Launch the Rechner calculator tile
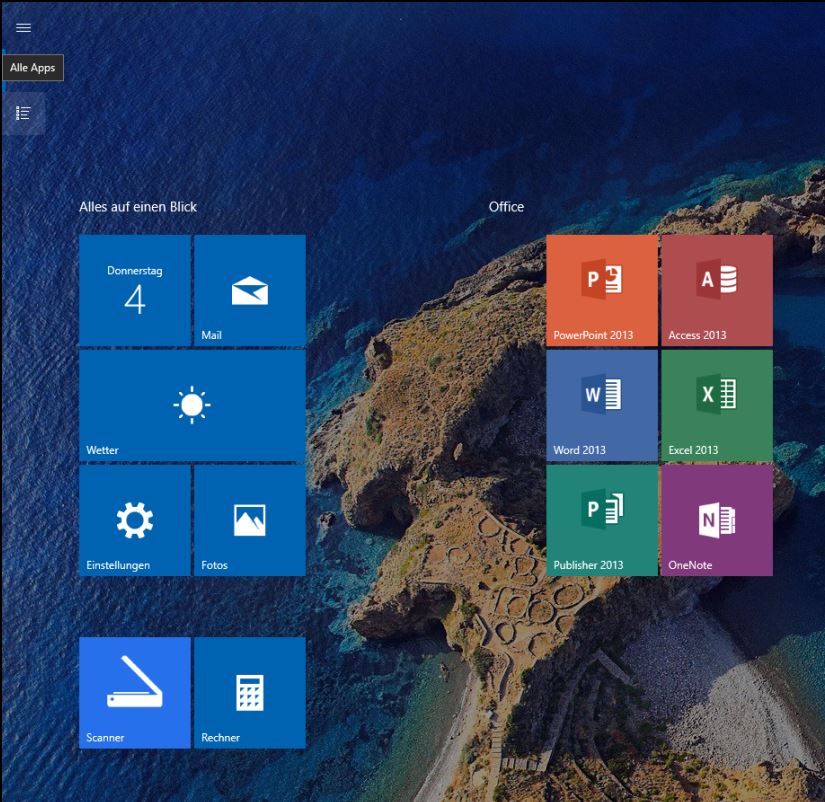 tap(250, 693)
